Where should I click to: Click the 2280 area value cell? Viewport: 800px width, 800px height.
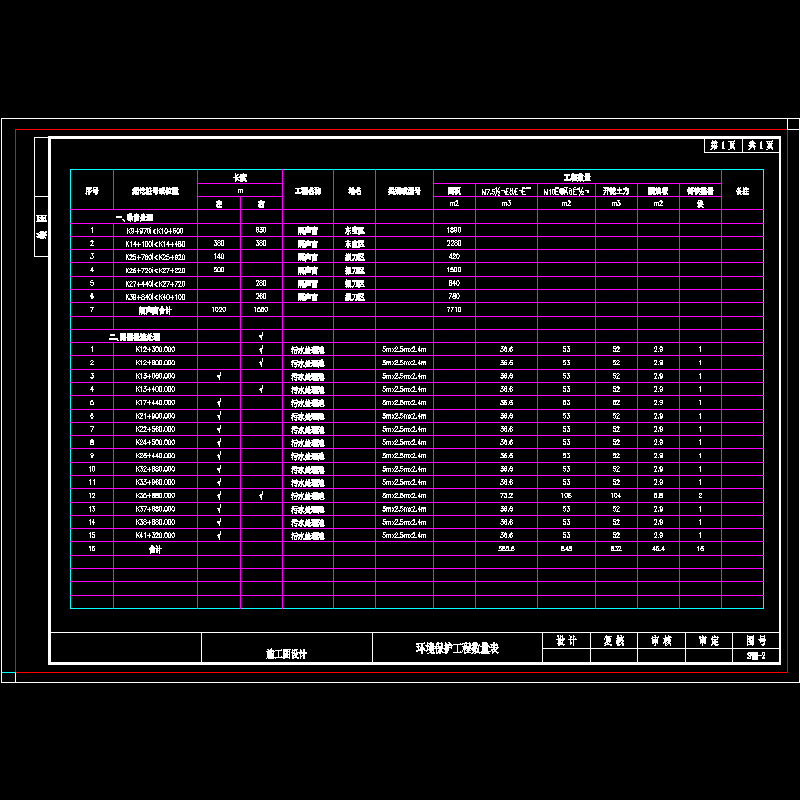453,243
